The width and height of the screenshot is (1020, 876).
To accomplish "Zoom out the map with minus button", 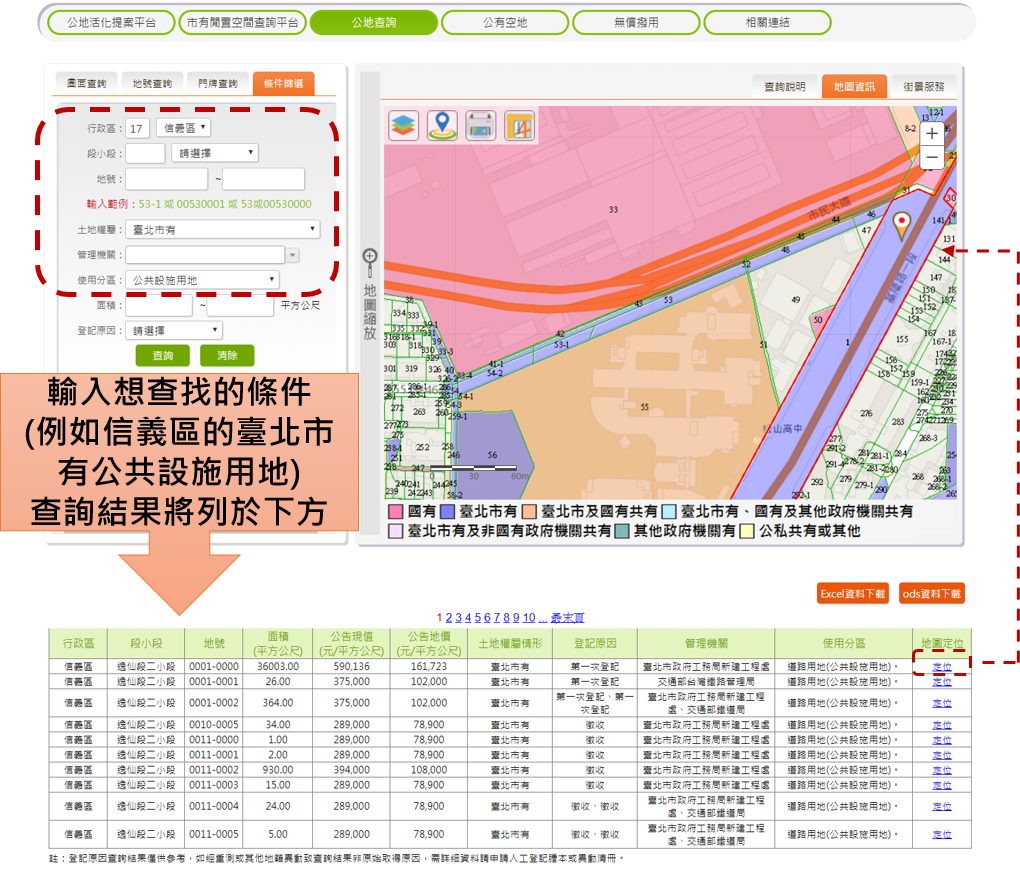I will click(932, 157).
